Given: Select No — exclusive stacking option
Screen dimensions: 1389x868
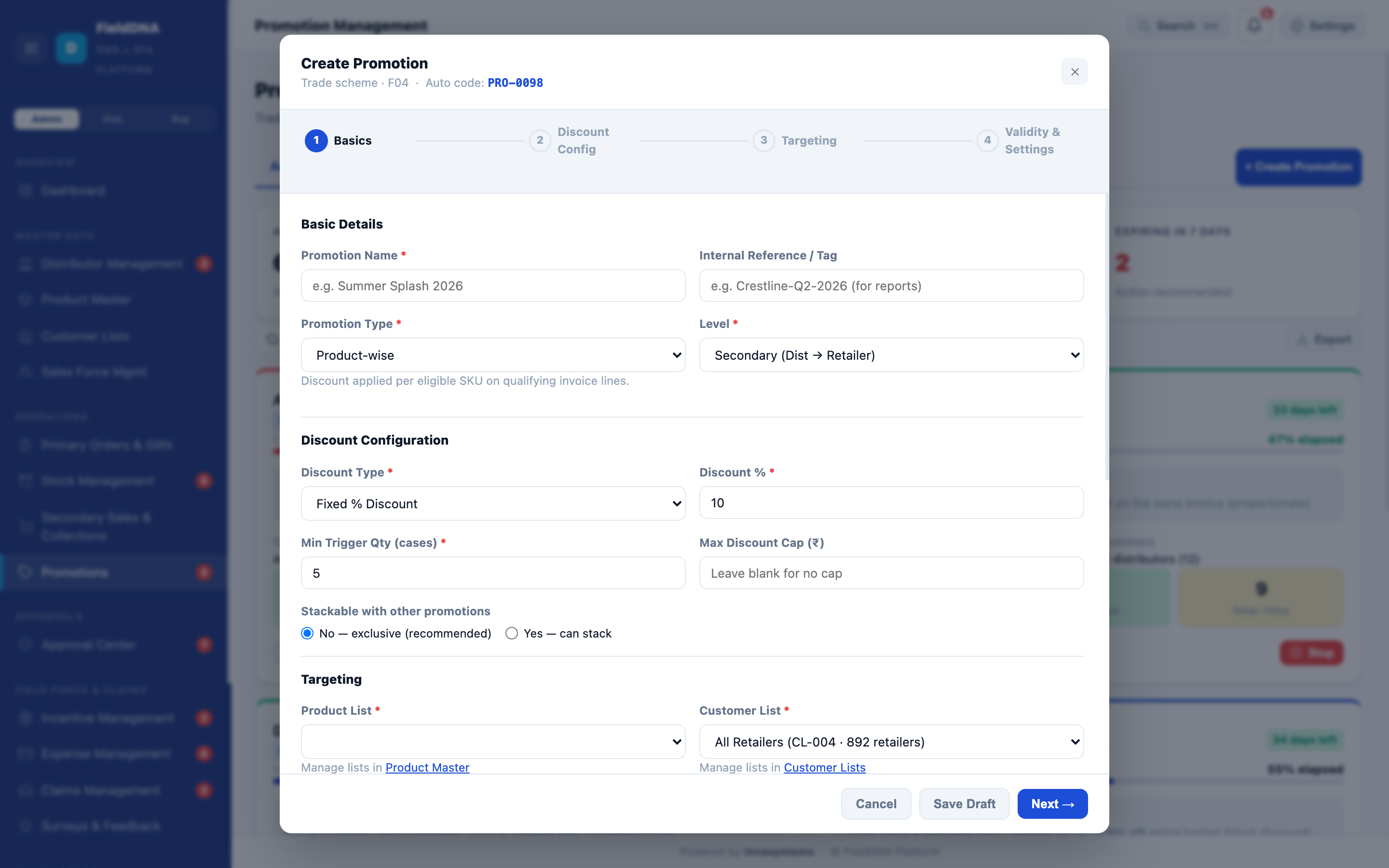Looking at the screenshot, I should pyautogui.click(x=308, y=633).
